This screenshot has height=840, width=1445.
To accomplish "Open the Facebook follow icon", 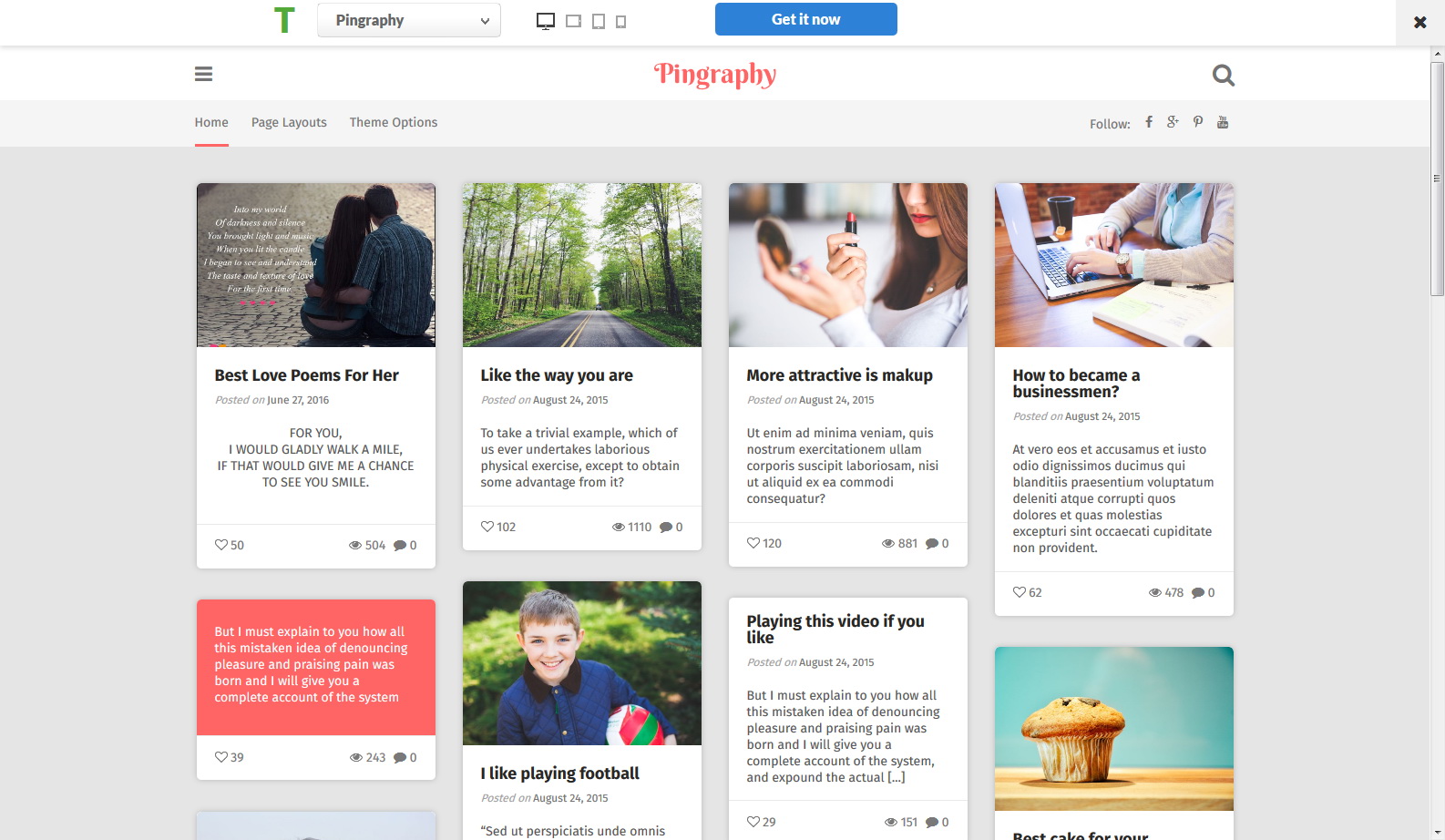I will (1149, 122).
